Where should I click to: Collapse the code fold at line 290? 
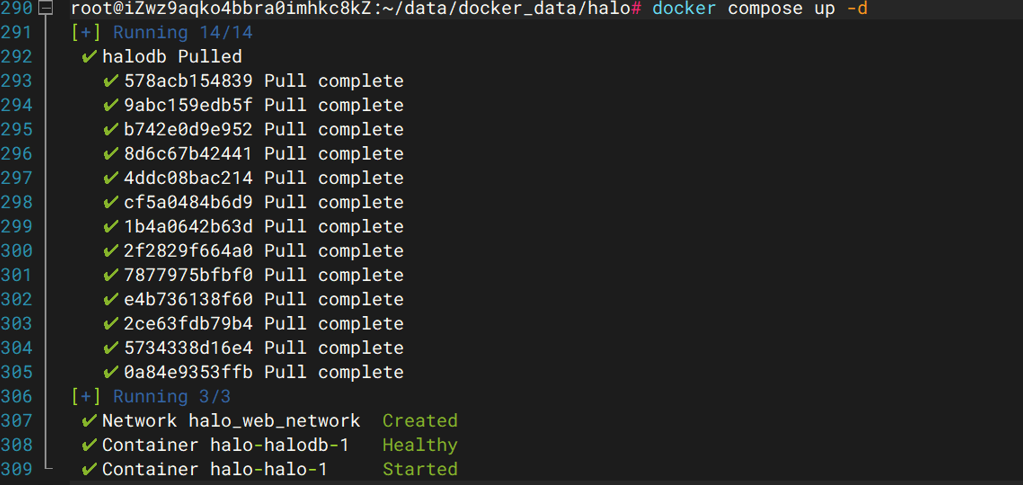[x=47, y=8]
